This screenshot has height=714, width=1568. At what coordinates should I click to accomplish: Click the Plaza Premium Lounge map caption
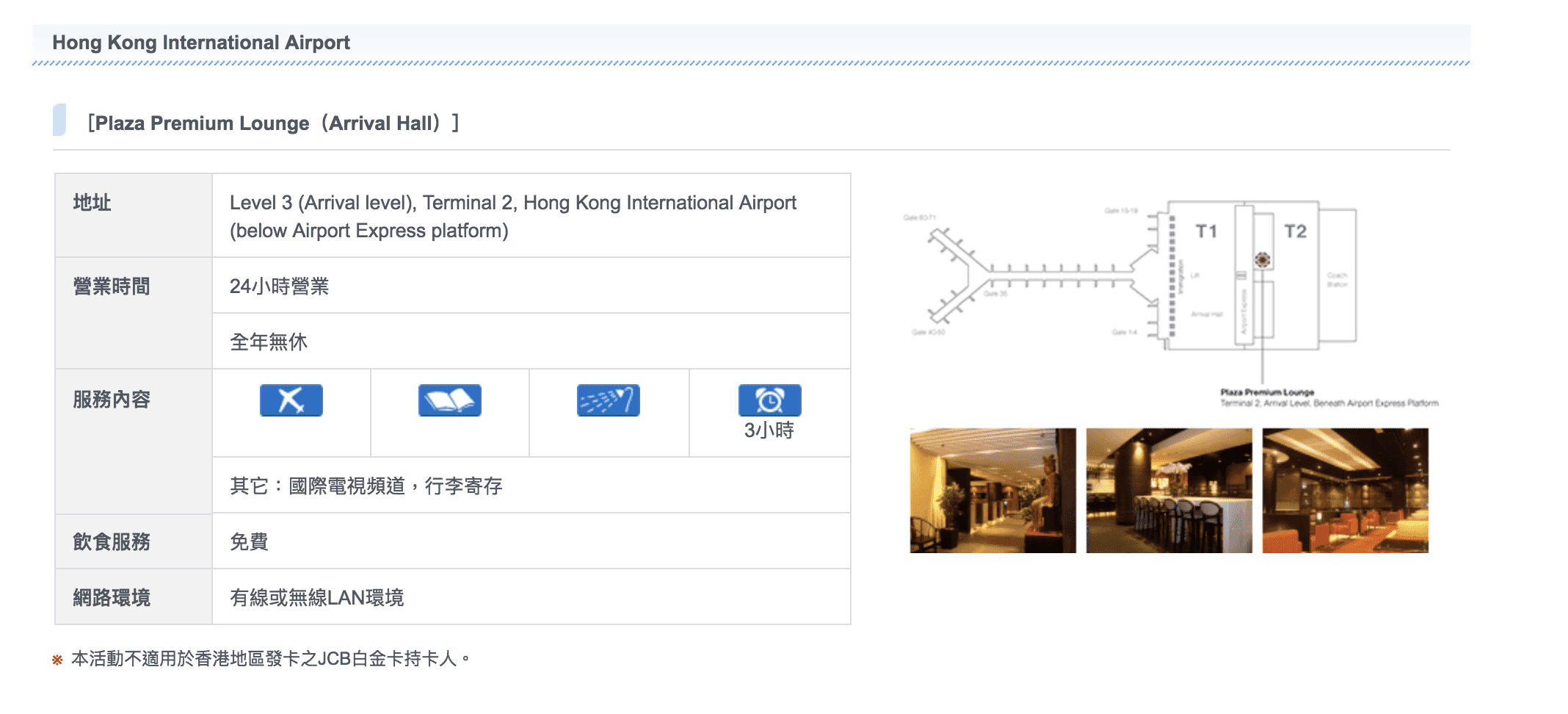(x=1329, y=397)
